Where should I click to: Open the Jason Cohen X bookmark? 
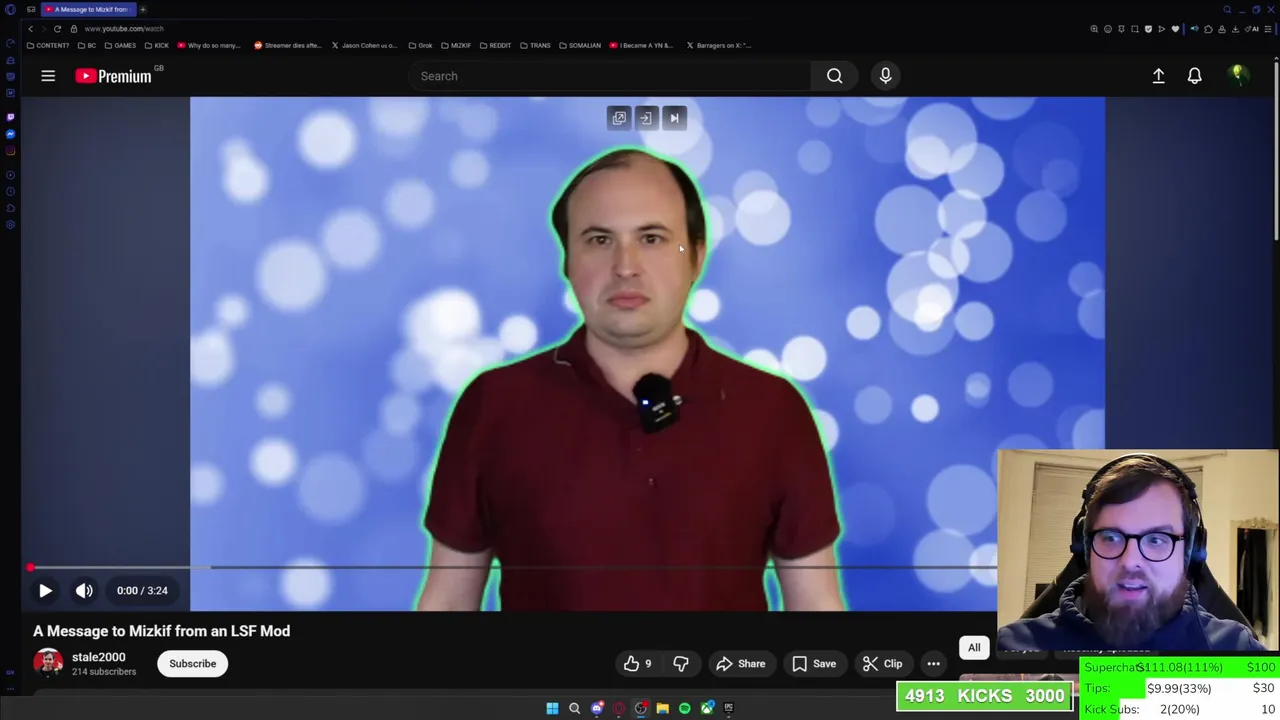(364, 45)
